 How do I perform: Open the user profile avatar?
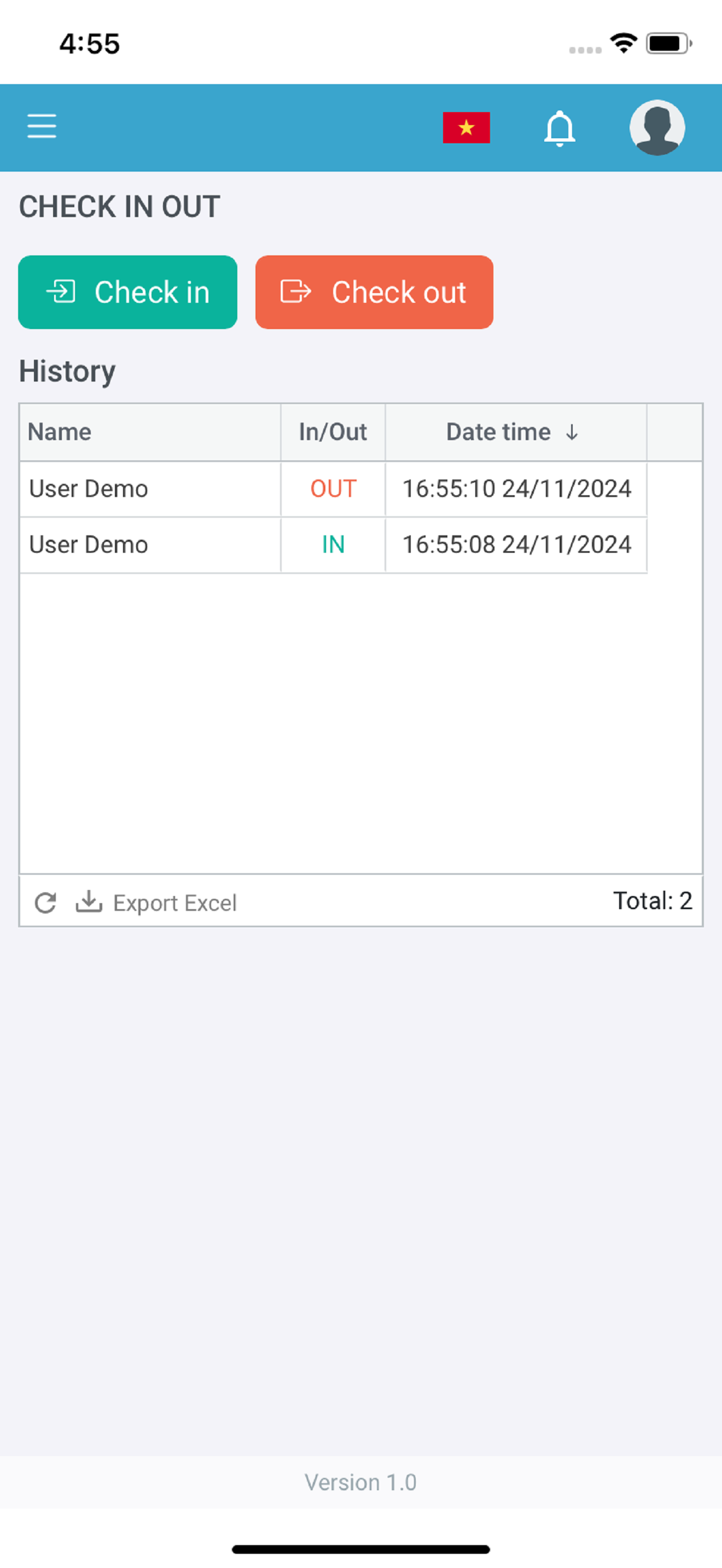pos(657,127)
